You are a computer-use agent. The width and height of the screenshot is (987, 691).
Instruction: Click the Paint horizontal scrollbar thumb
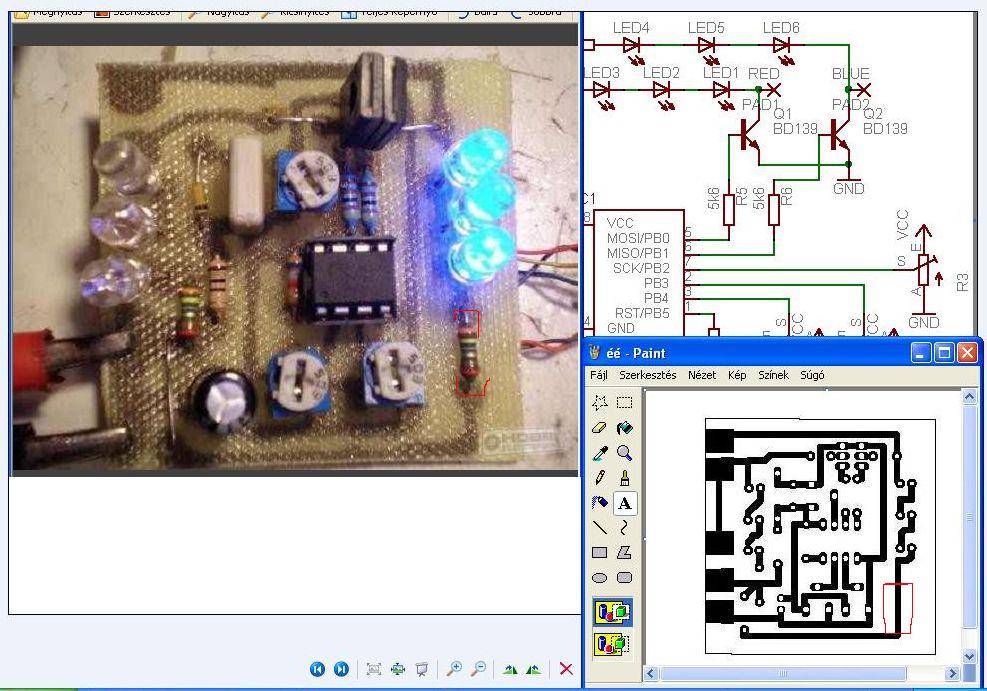pyautogui.click(x=783, y=673)
